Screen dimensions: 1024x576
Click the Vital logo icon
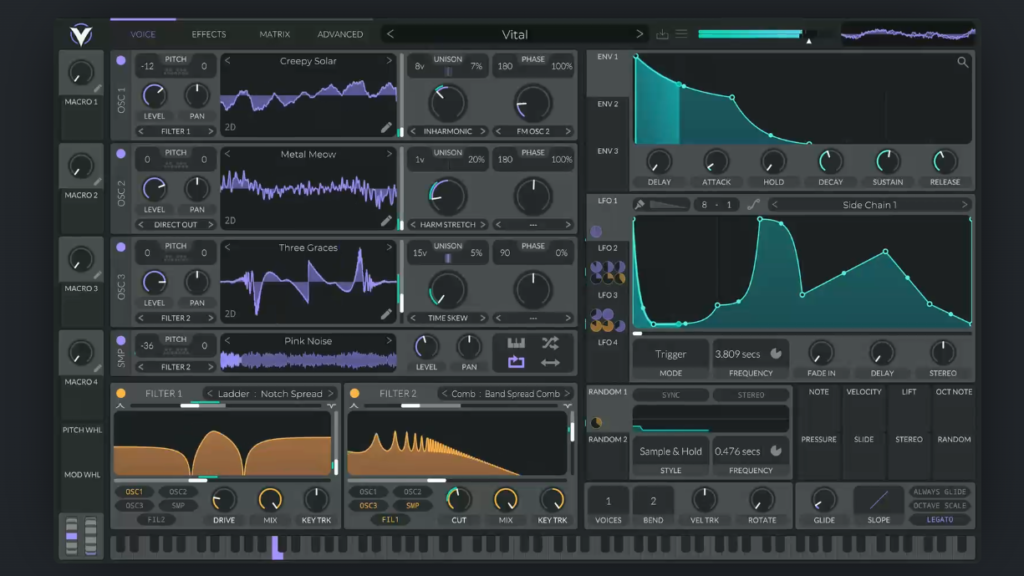click(x=81, y=34)
